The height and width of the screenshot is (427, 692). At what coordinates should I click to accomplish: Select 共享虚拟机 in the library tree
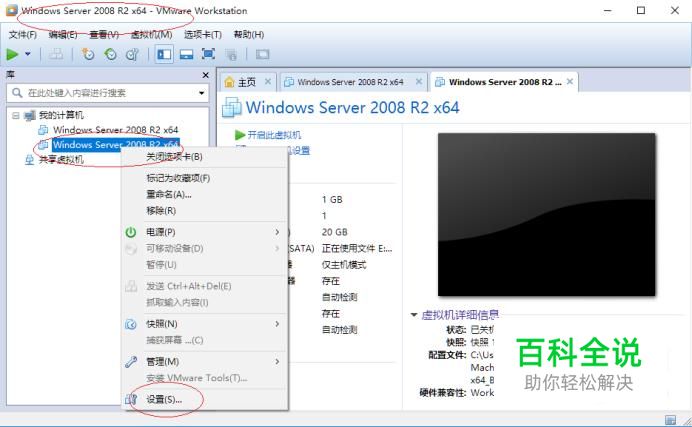[x=61, y=159]
